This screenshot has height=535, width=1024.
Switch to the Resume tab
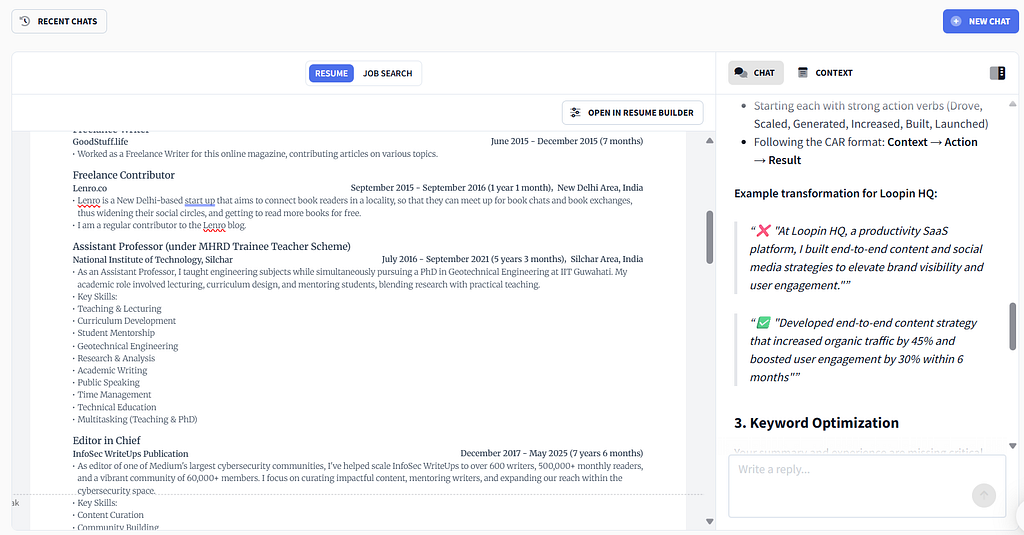331,73
